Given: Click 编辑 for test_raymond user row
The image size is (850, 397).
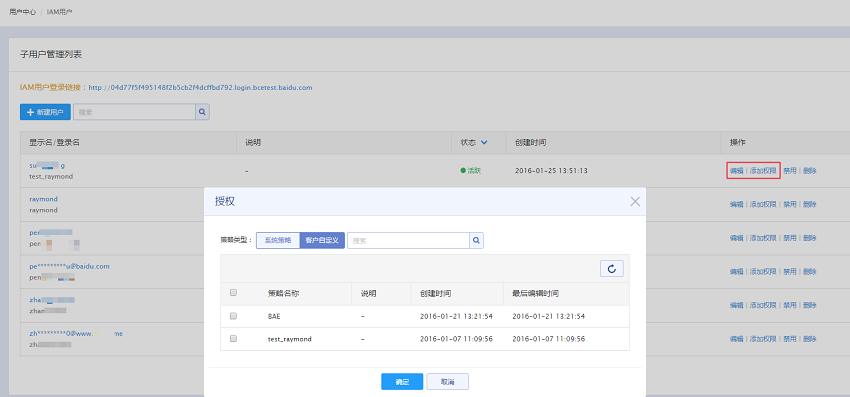Looking at the screenshot, I should click(x=736, y=171).
